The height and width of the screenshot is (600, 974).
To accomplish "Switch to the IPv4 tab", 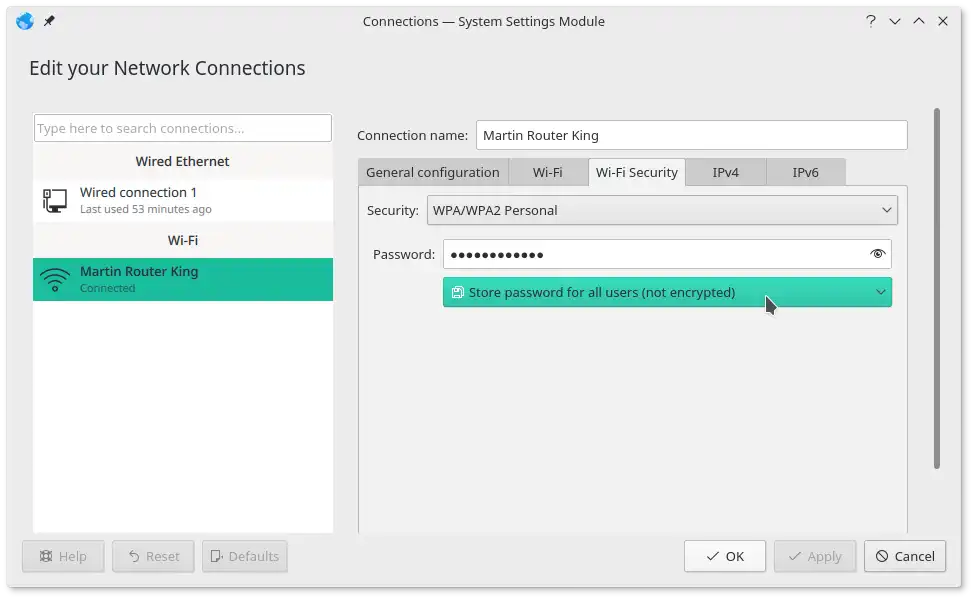I will (x=726, y=172).
